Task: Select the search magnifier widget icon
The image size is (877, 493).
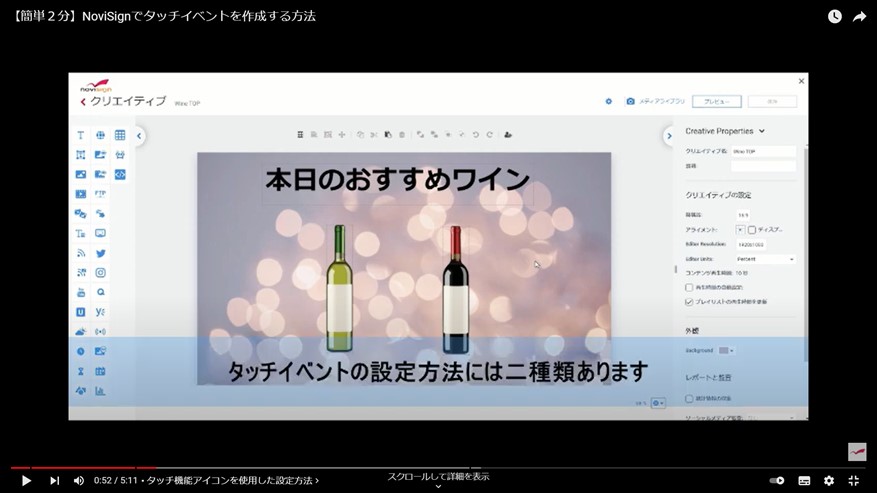Action: pos(100,292)
